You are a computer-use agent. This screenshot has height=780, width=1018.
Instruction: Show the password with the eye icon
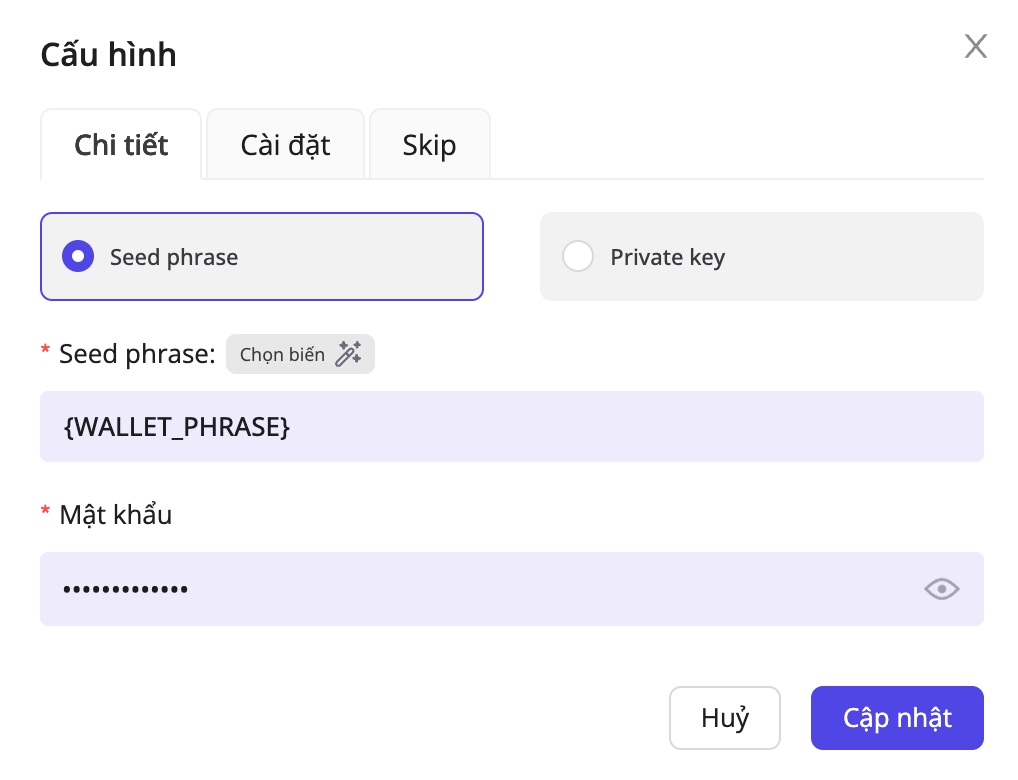pyautogui.click(x=941, y=589)
